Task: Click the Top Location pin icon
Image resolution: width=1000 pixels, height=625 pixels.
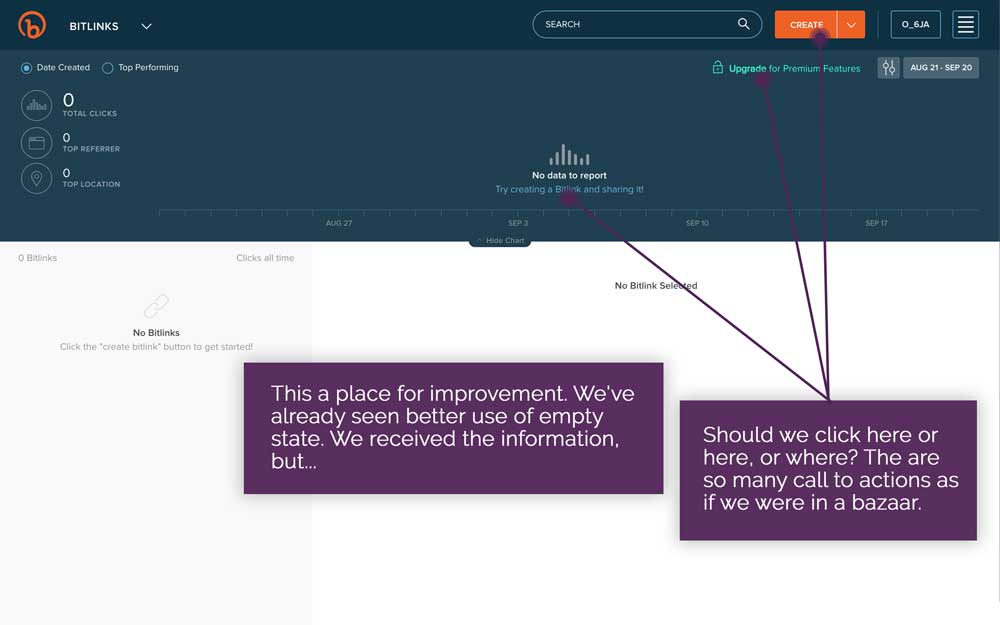Action: pos(36,179)
